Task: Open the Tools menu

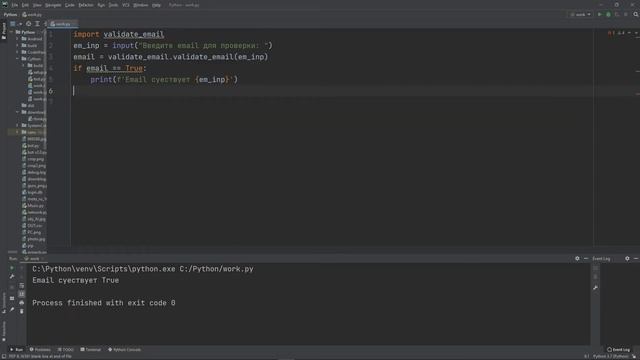Action: (x=113, y=5)
